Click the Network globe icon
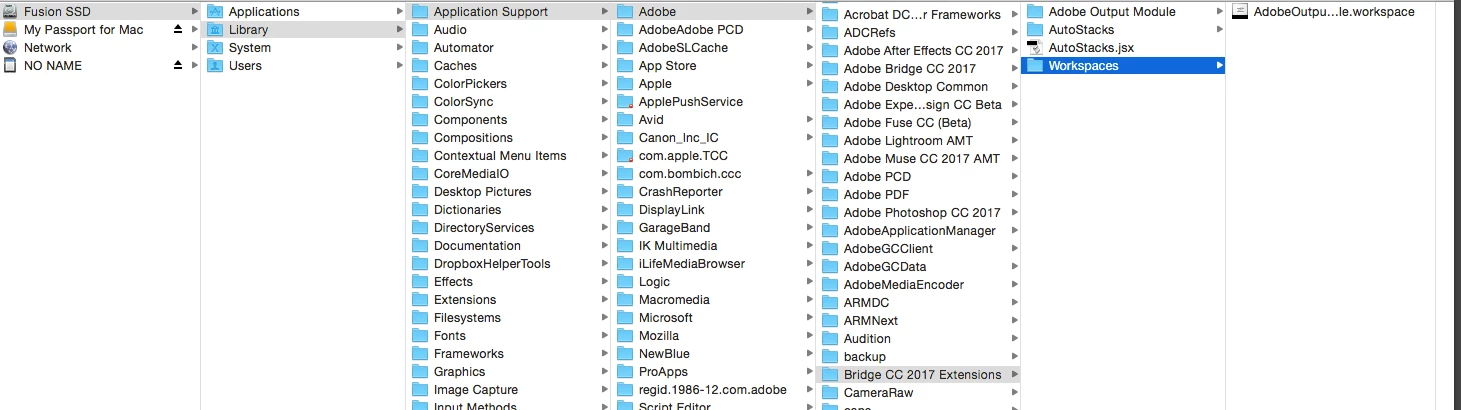This screenshot has height=410, width=1461. [x=10, y=48]
